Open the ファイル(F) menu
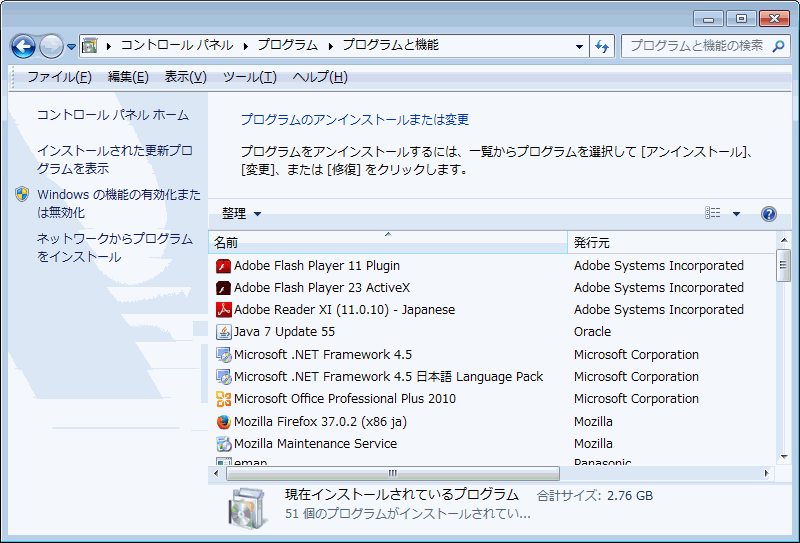This screenshot has width=800, height=543. tap(59, 77)
